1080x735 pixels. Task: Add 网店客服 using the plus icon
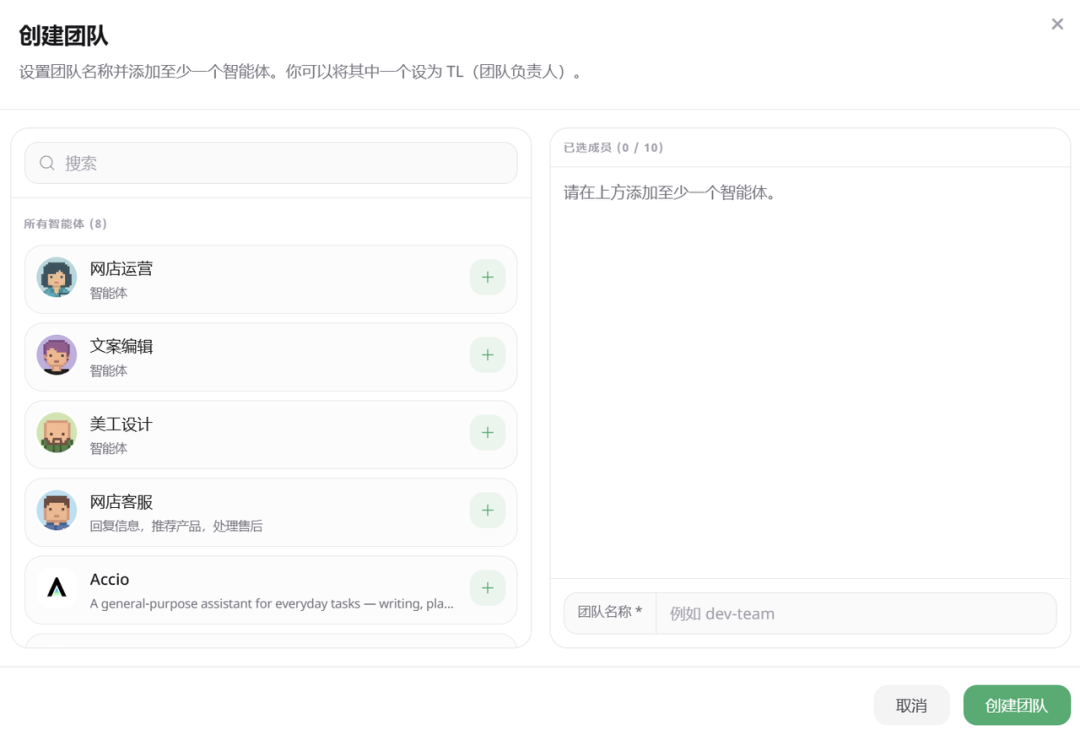point(487,511)
